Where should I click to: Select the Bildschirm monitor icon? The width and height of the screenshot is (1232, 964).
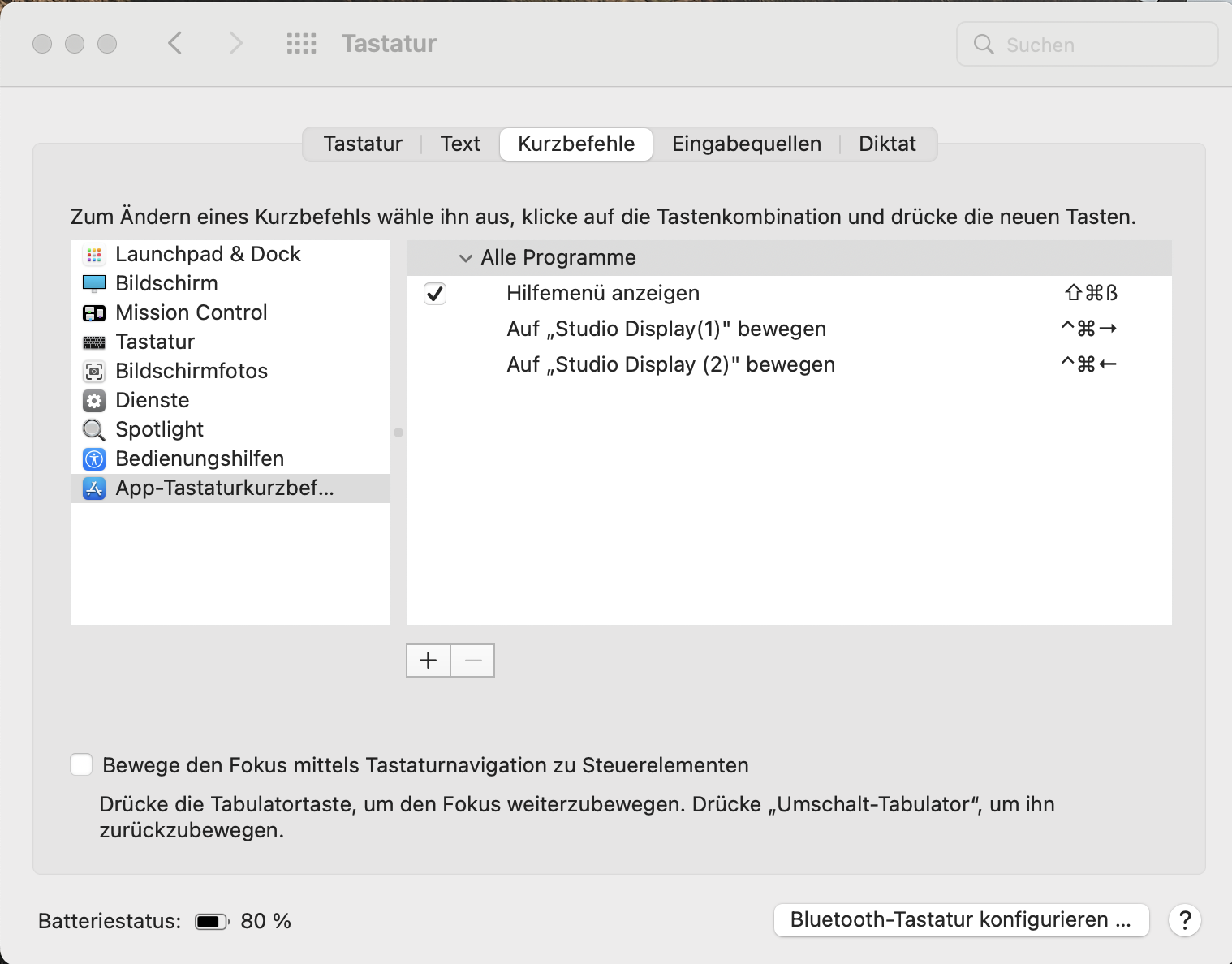tap(94, 284)
